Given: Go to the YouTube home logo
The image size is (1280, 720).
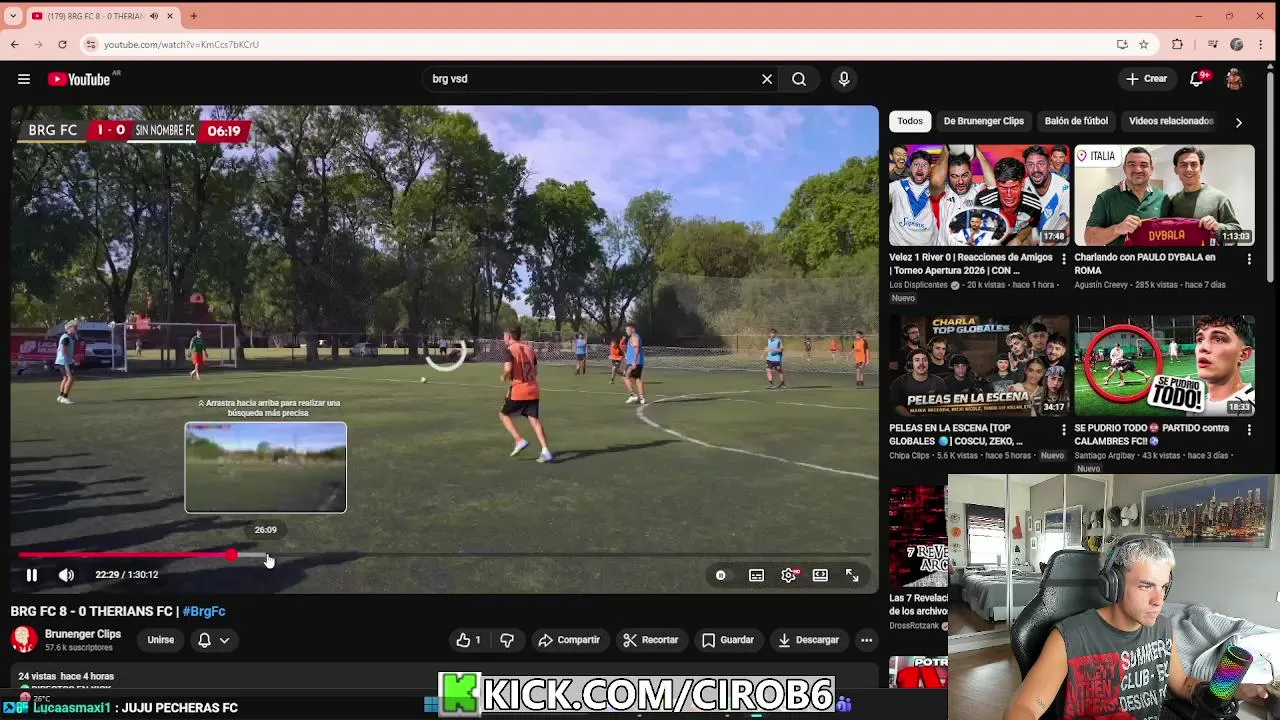Looking at the screenshot, I should click(79, 79).
